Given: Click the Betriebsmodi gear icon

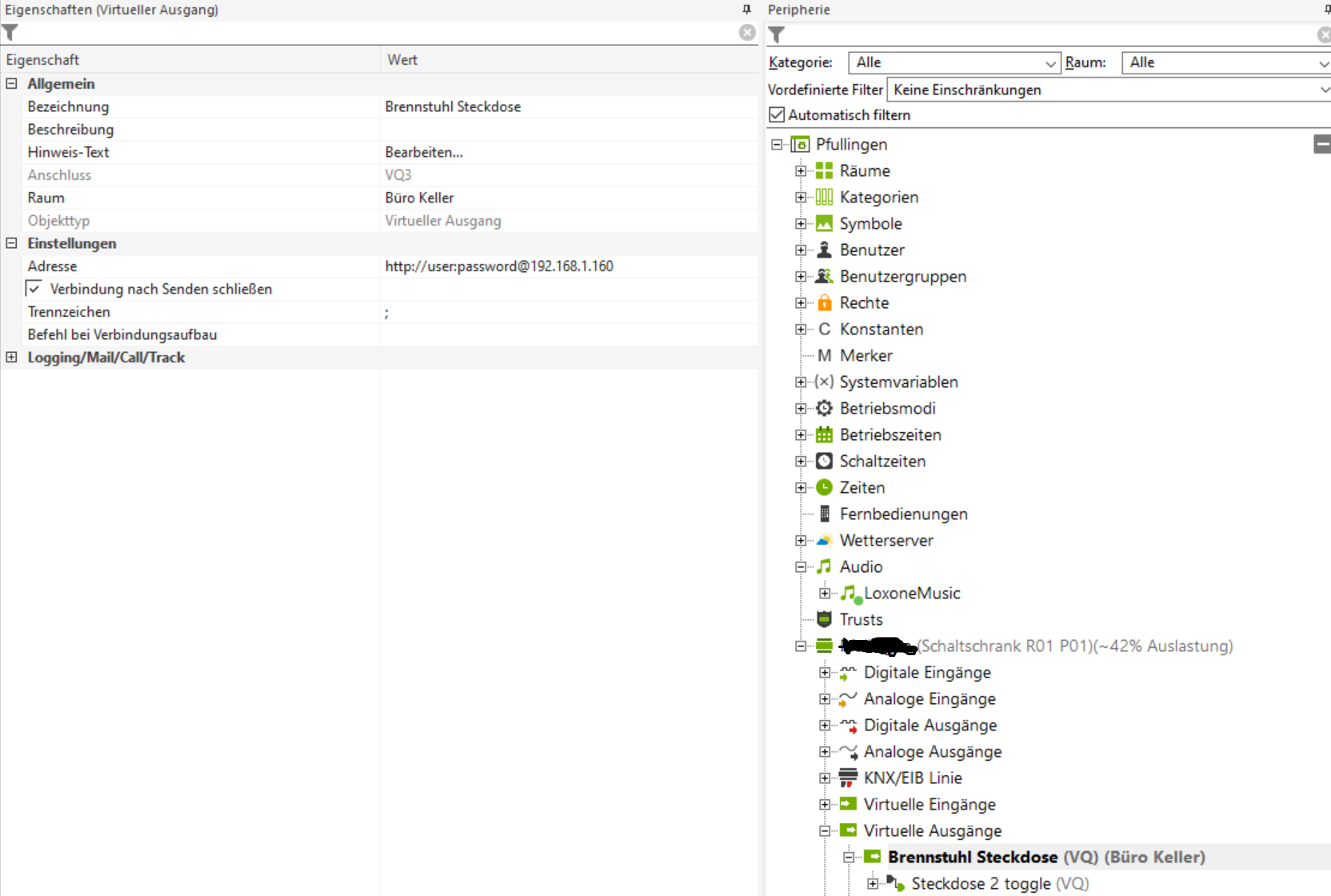Looking at the screenshot, I should coord(824,408).
